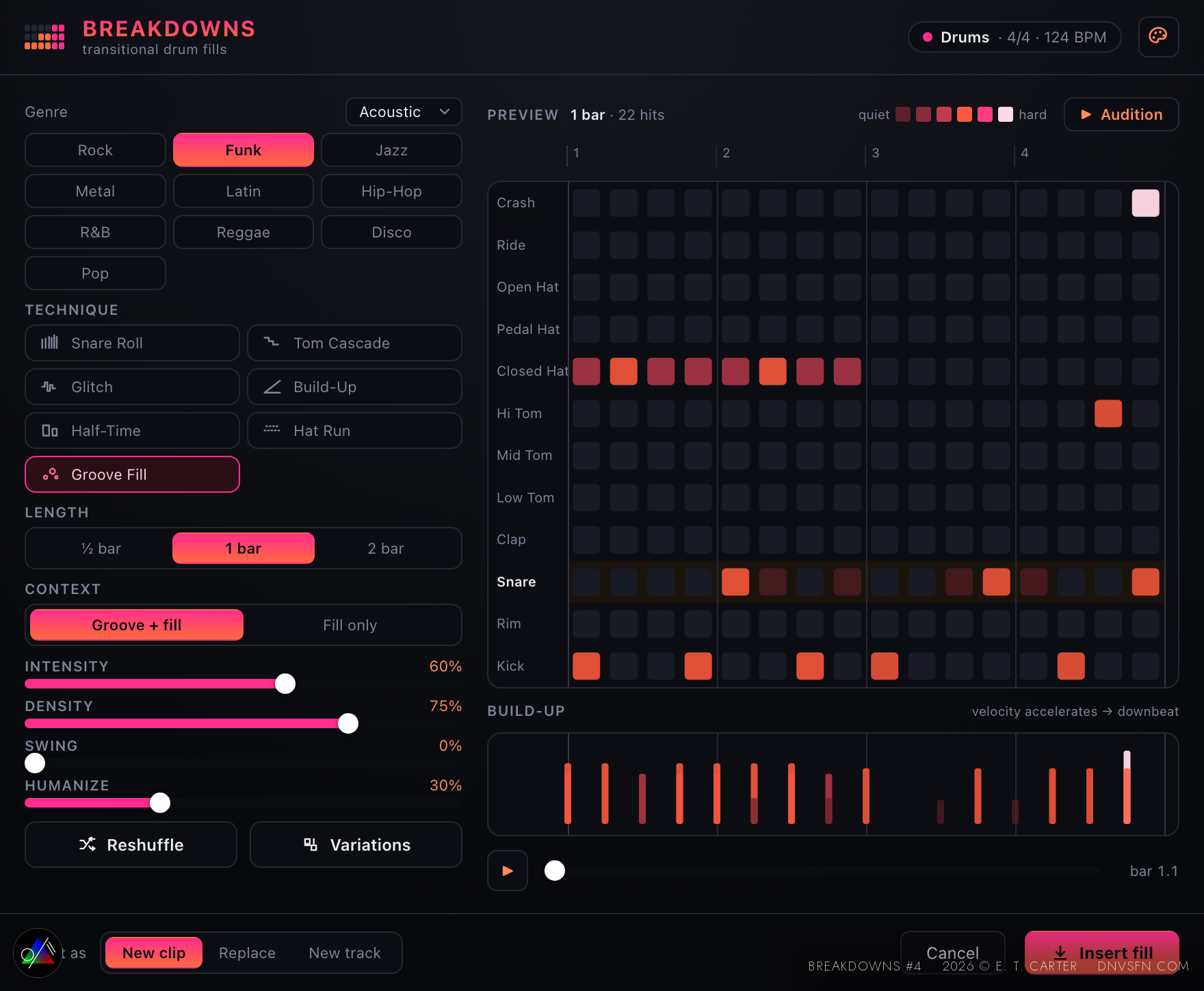Start playback with the transport play button
Image resolution: width=1204 pixels, height=991 pixels.
point(508,871)
